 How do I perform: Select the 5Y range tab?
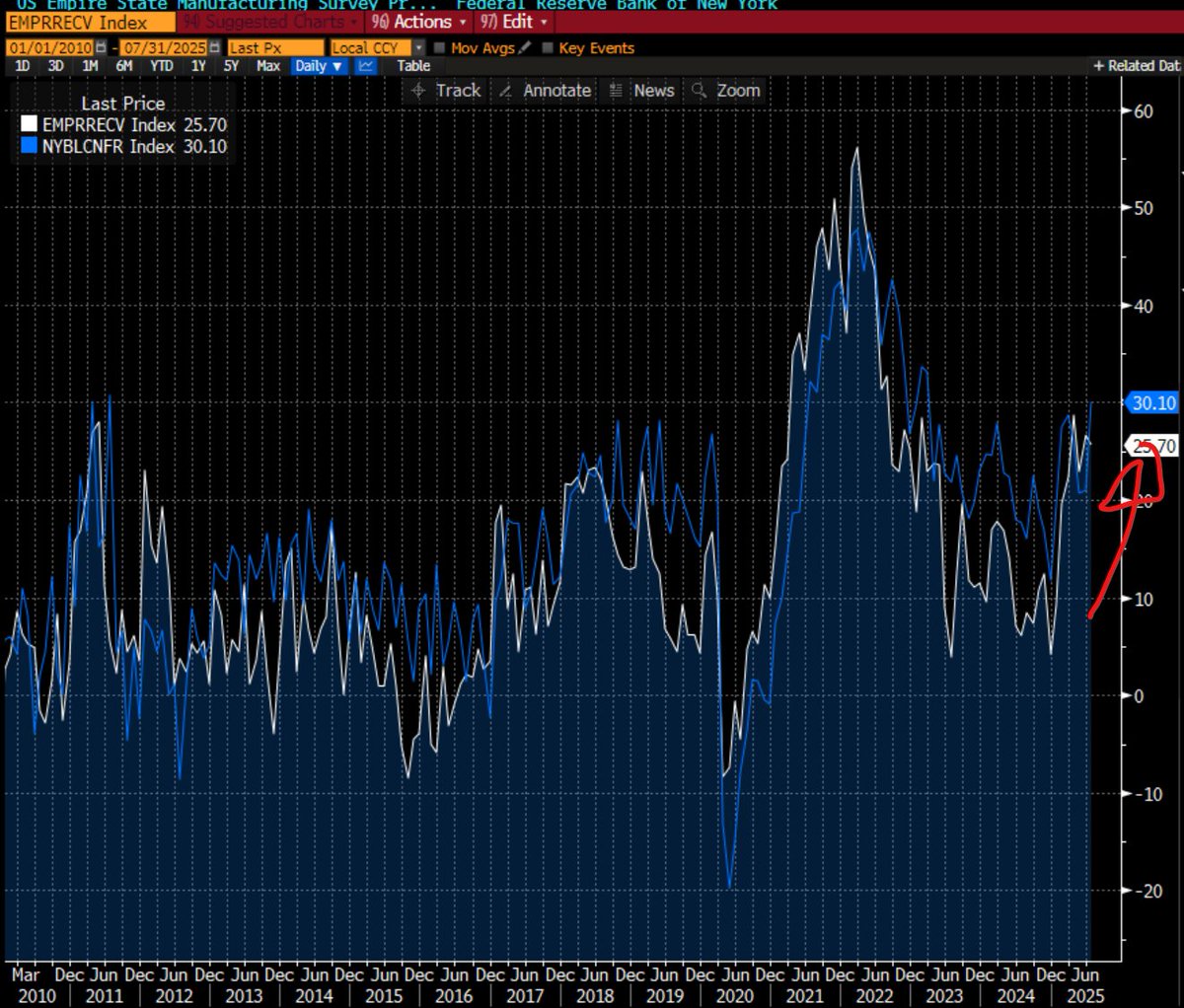point(231,66)
